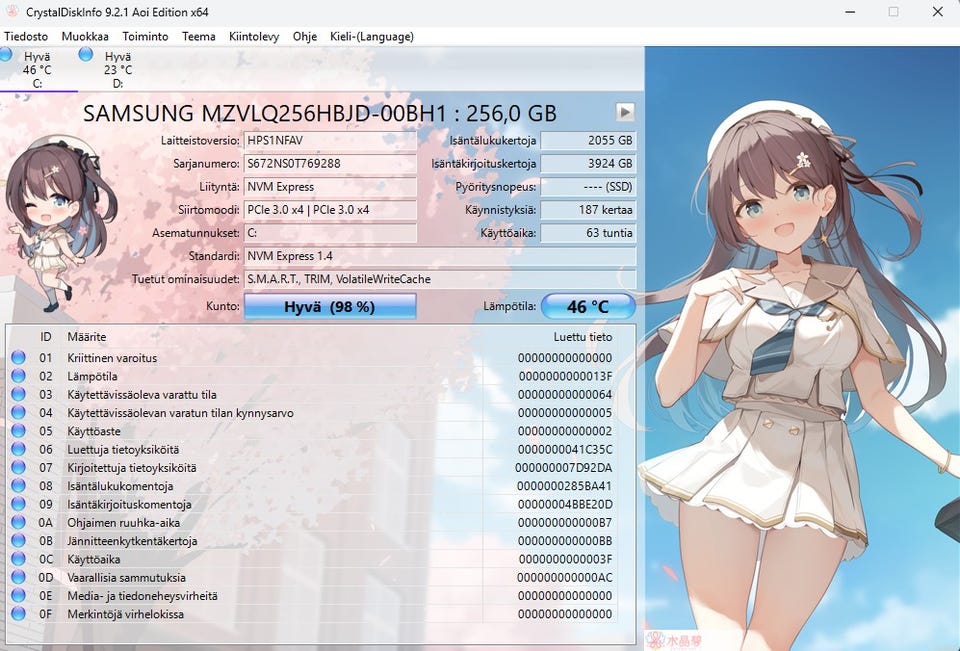Screen dimensions: 960x651
Task: Click the Tuetut ominaisuudet field
Action: (x=440, y=279)
